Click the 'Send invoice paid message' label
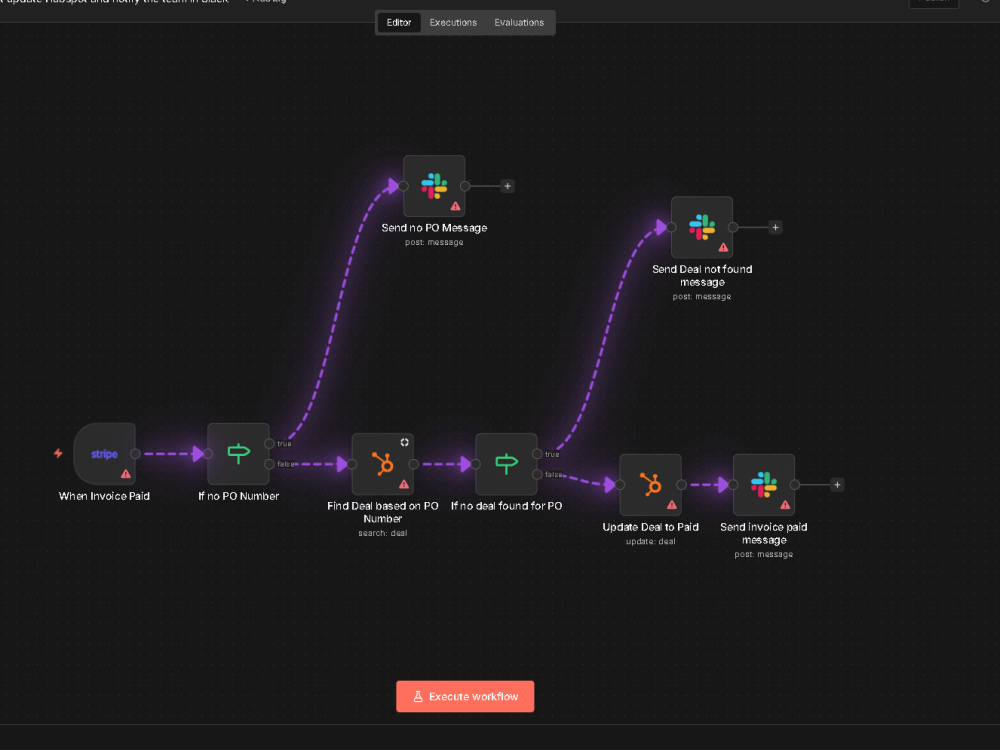The width and height of the screenshot is (1000, 750). 764,533
